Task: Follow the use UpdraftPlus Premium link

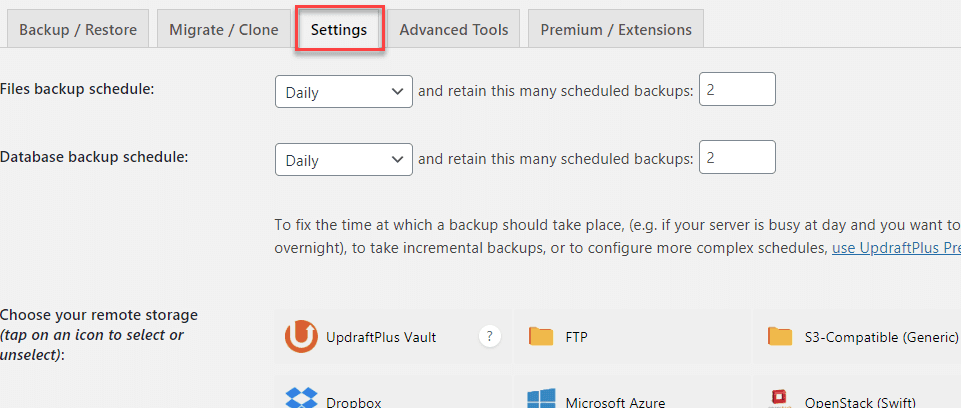Action: (896, 249)
